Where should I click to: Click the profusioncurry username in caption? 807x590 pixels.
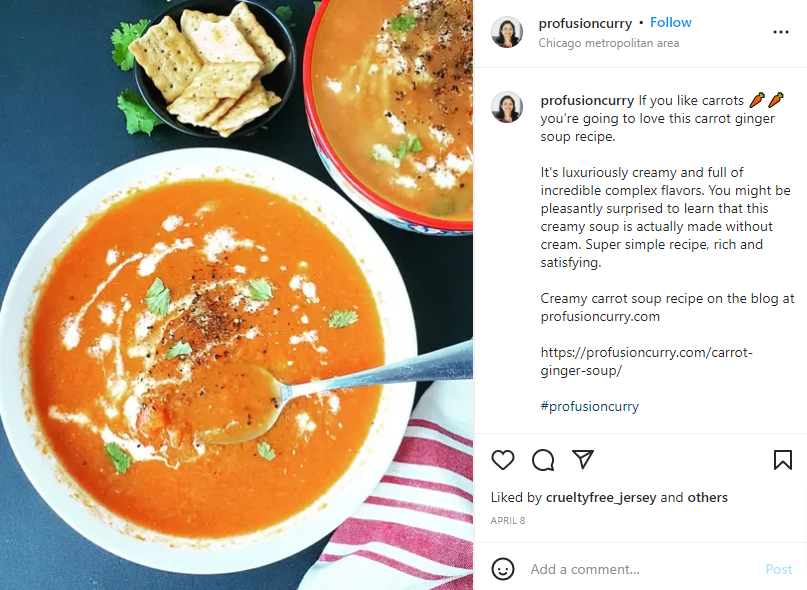(587, 100)
